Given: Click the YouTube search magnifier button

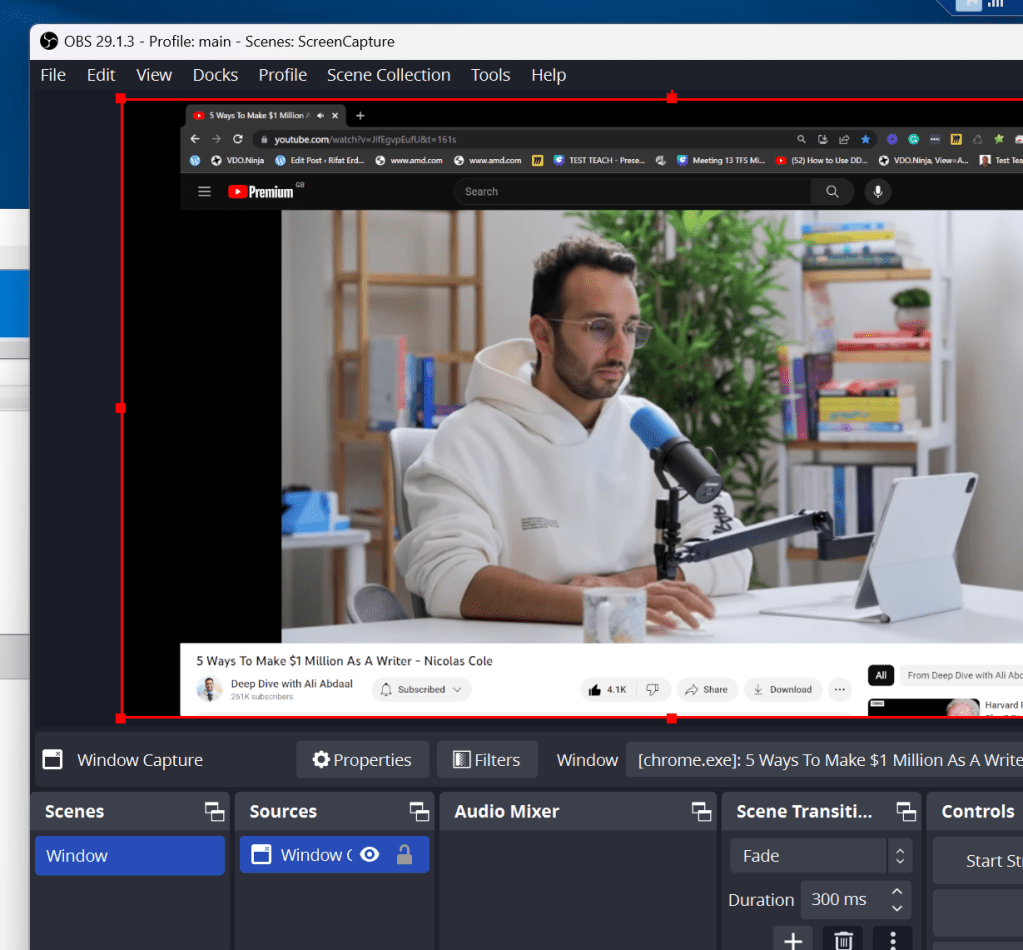Looking at the screenshot, I should tap(832, 192).
